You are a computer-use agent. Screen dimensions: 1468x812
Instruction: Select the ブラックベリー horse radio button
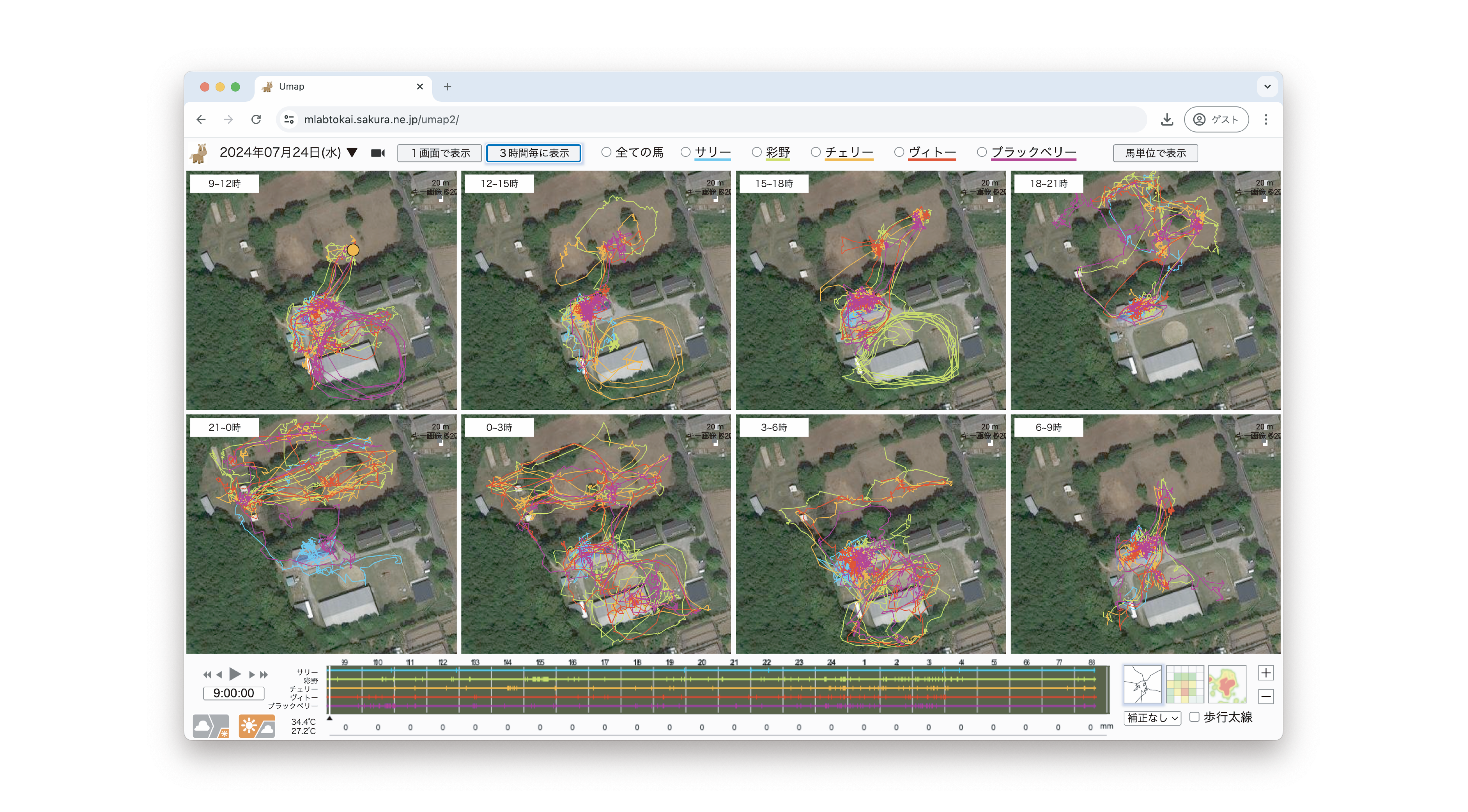click(981, 152)
